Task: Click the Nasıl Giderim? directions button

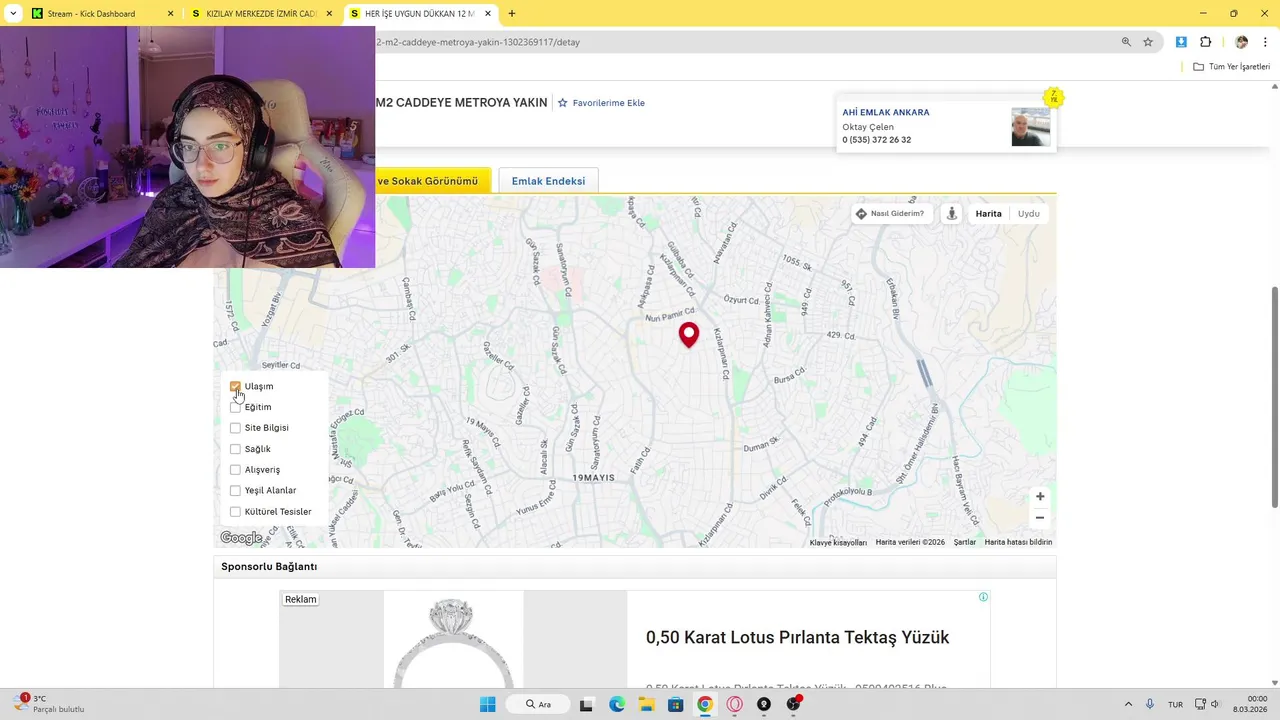Action: [x=892, y=214]
